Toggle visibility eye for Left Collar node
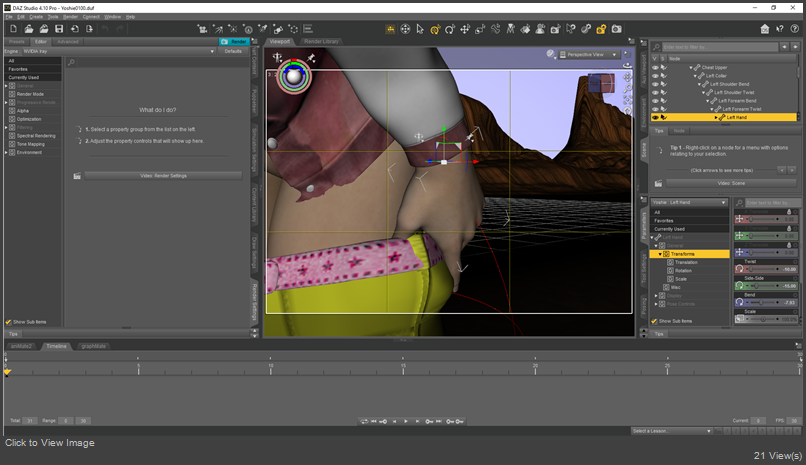Image resolution: width=806 pixels, height=465 pixels. click(x=655, y=76)
